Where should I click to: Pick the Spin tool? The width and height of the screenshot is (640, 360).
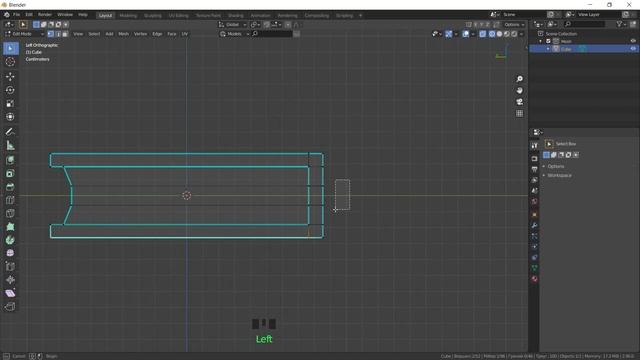click(11, 240)
